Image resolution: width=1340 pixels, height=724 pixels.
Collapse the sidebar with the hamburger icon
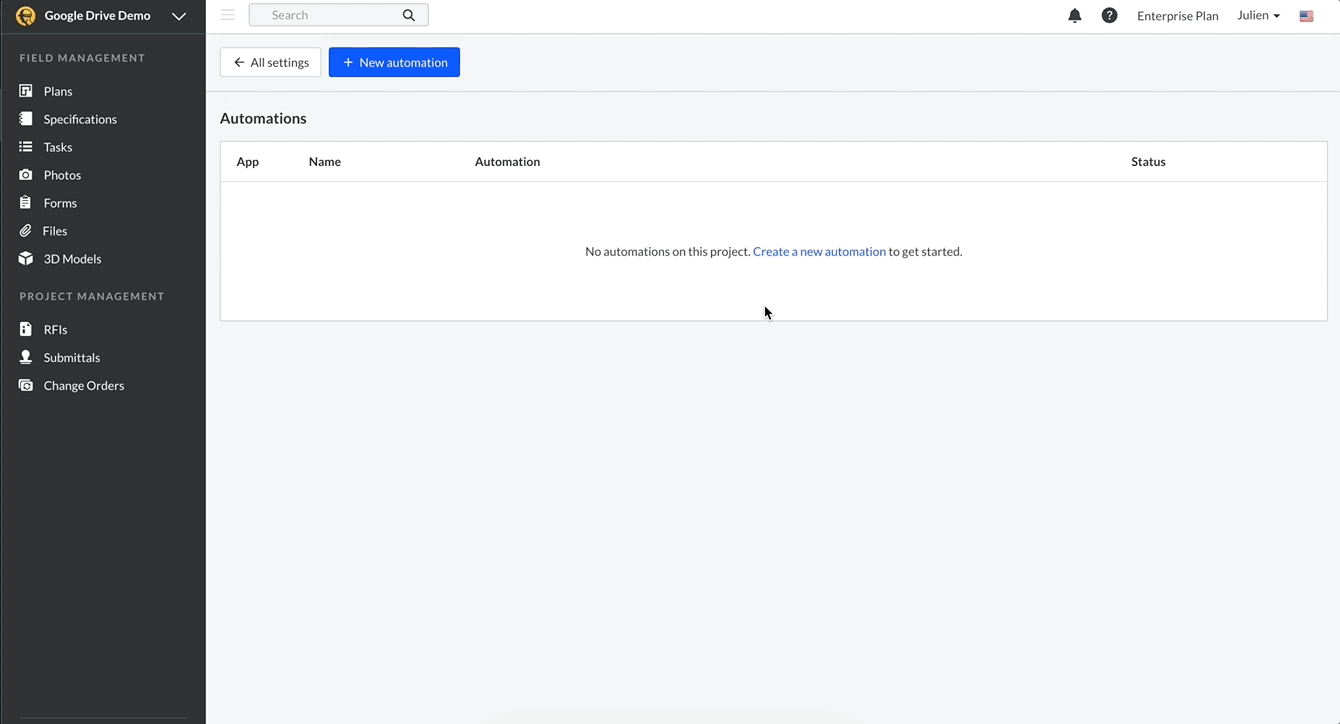pyautogui.click(x=228, y=14)
